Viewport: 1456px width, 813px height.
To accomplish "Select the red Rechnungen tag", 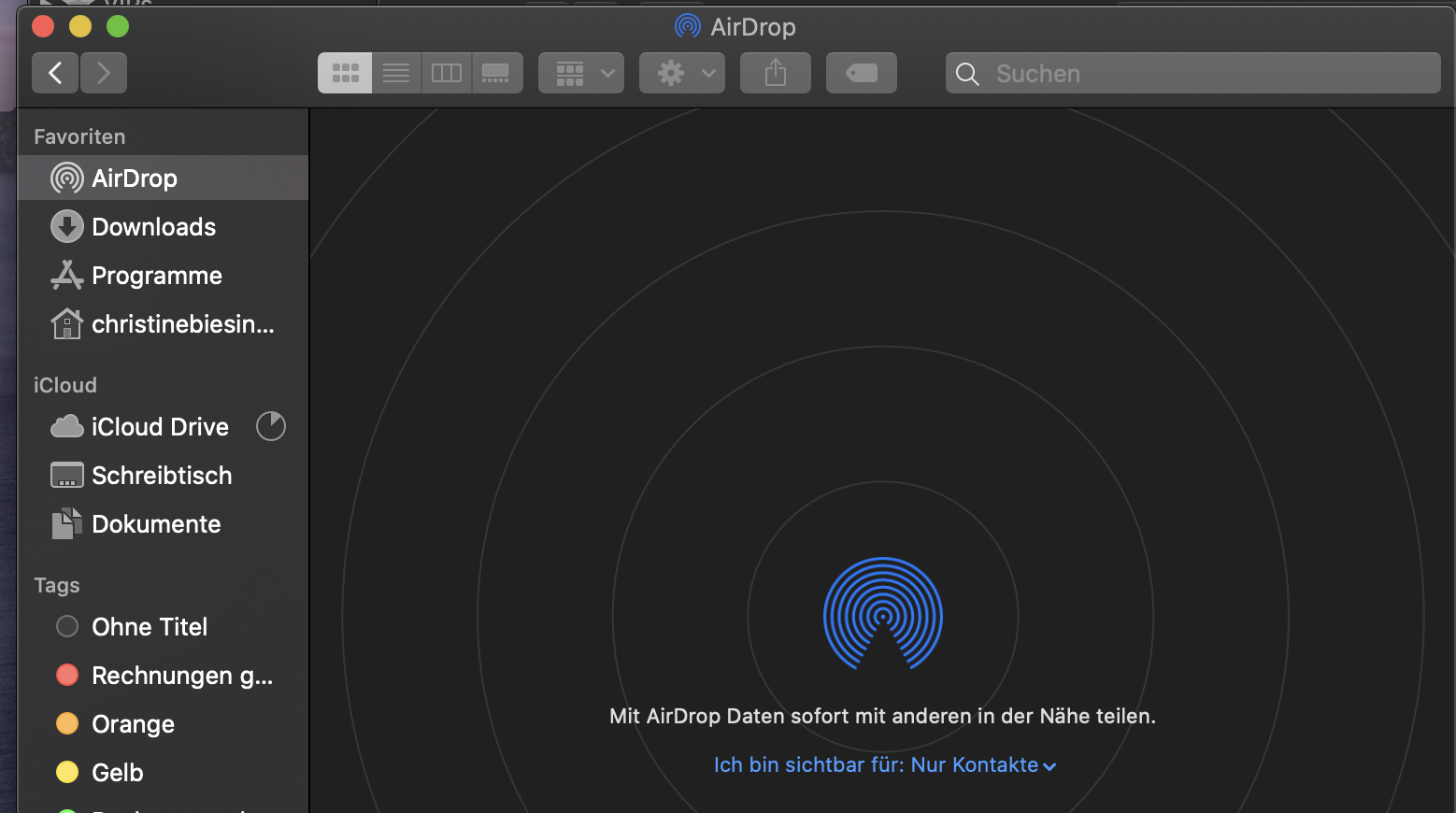I will pos(181,676).
